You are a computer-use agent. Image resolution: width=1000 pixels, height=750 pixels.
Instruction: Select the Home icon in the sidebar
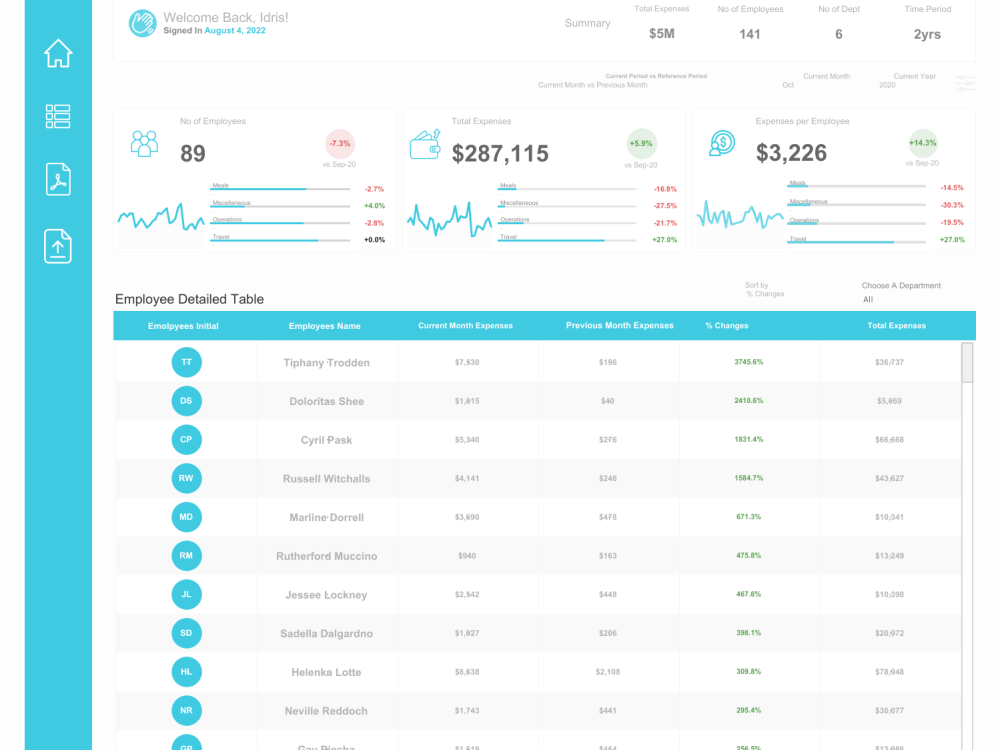(x=58, y=52)
